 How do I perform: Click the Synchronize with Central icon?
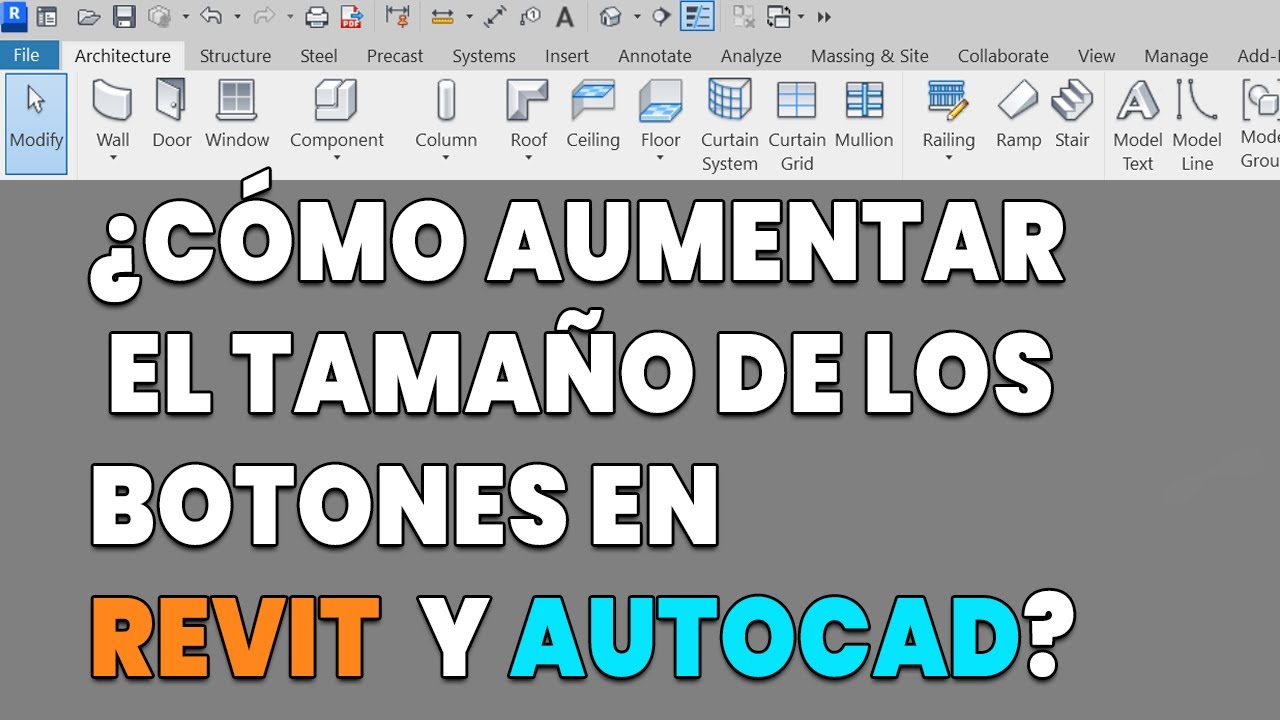(159, 17)
